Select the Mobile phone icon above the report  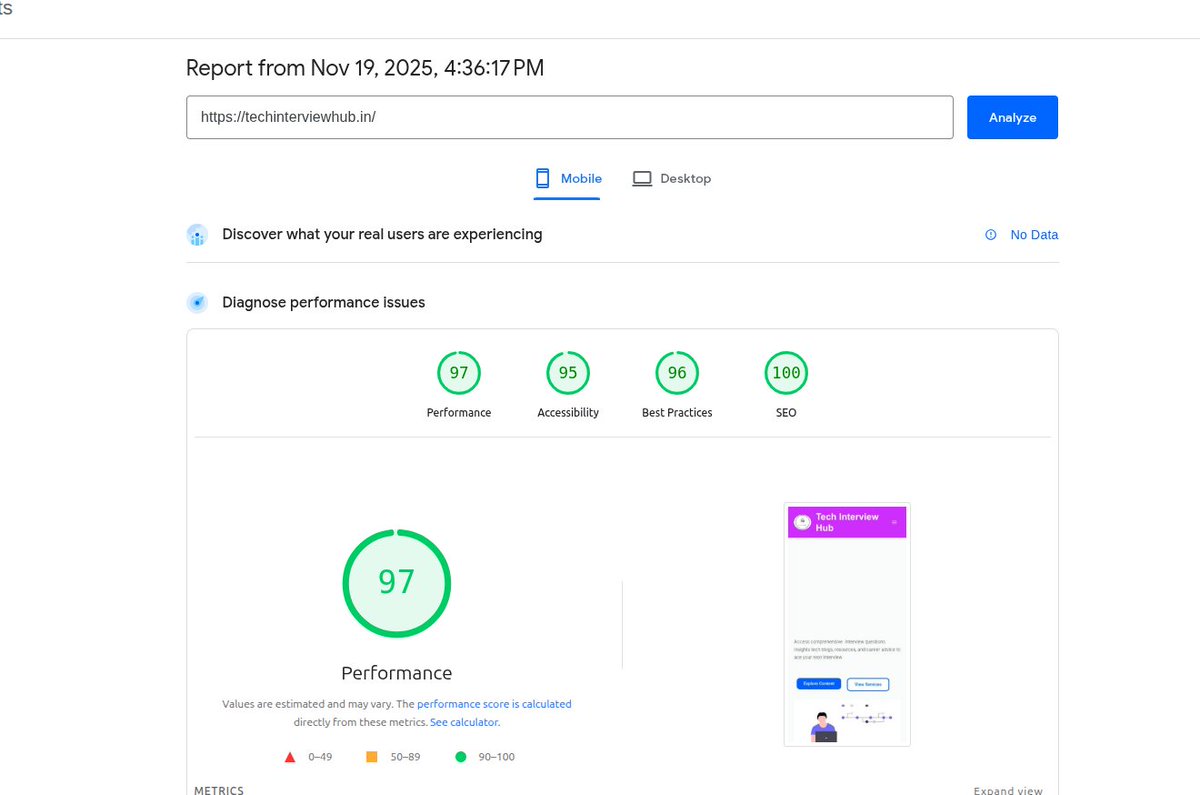click(541, 177)
